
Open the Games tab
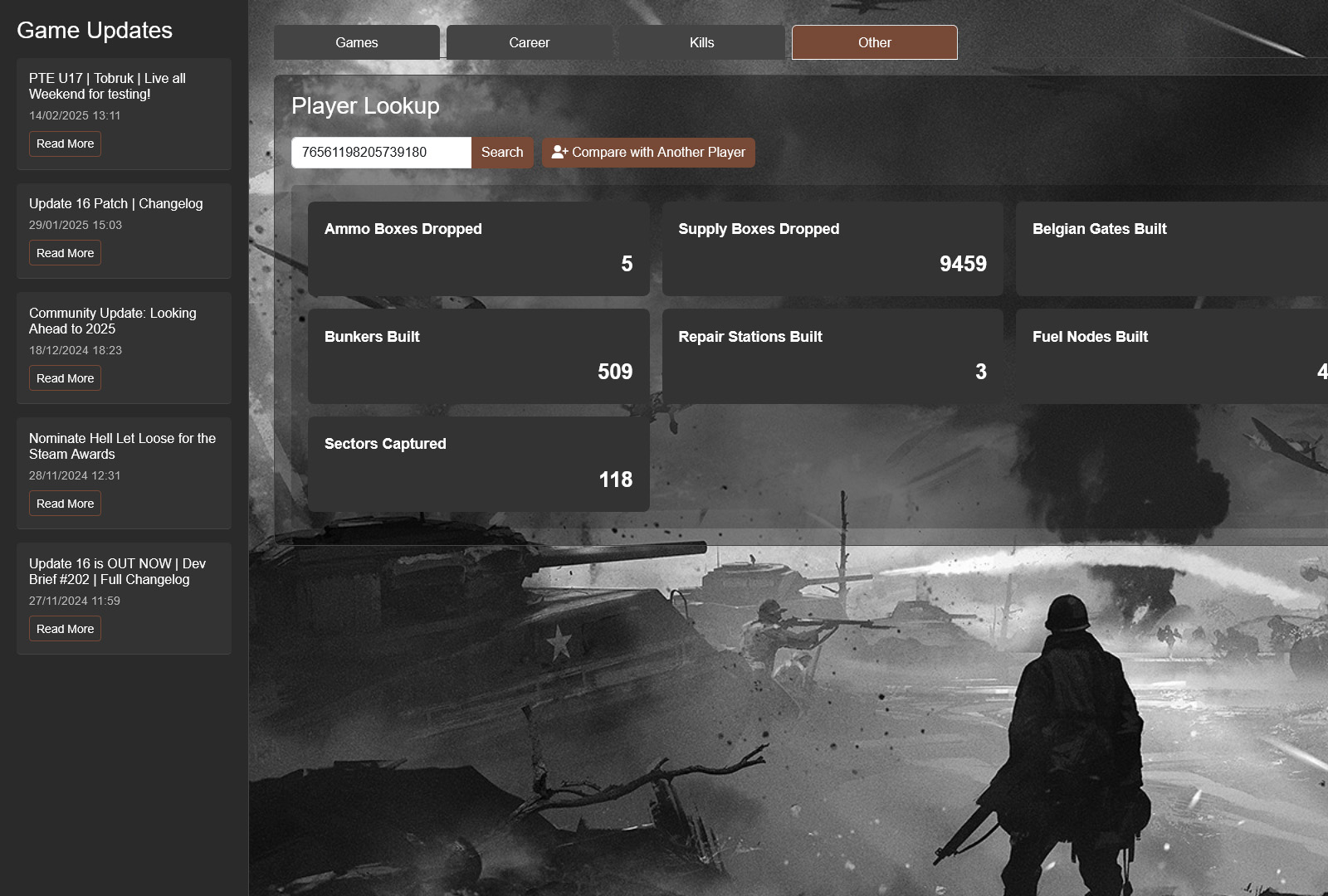click(x=357, y=42)
